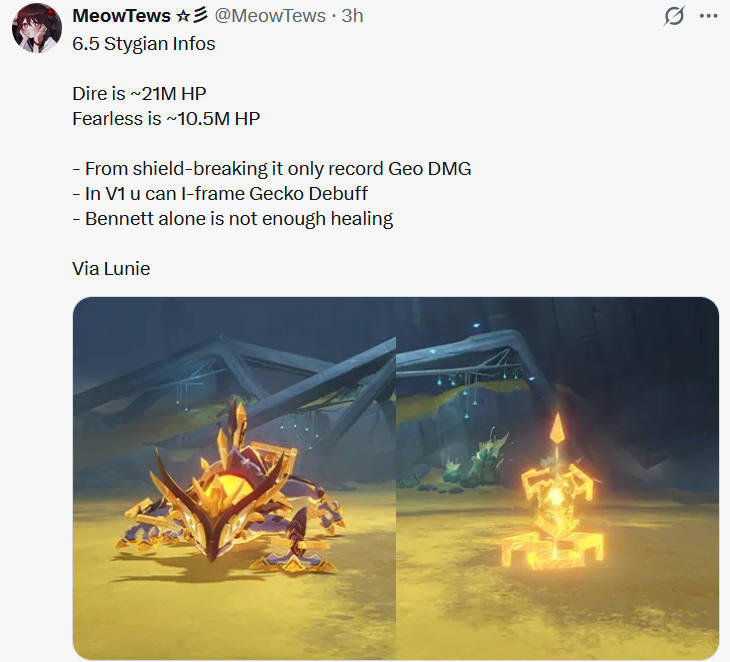Click the floating crystal above the golden construct
This screenshot has width=730, height=662.
557,430
